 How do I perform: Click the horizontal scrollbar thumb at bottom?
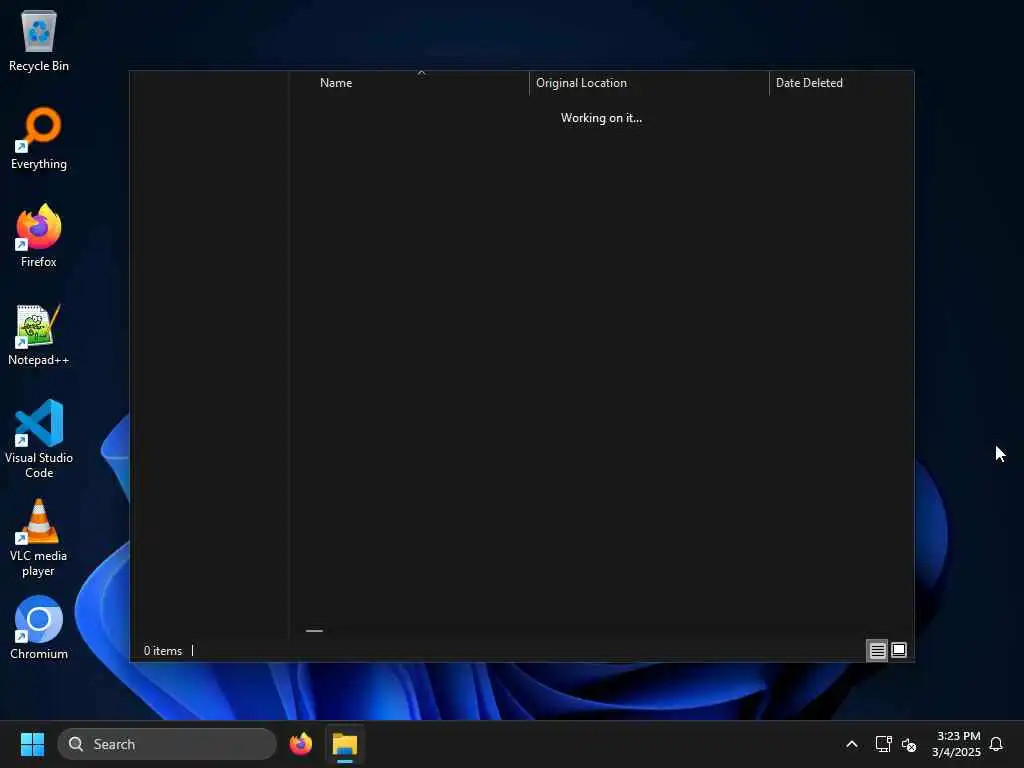pos(314,631)
